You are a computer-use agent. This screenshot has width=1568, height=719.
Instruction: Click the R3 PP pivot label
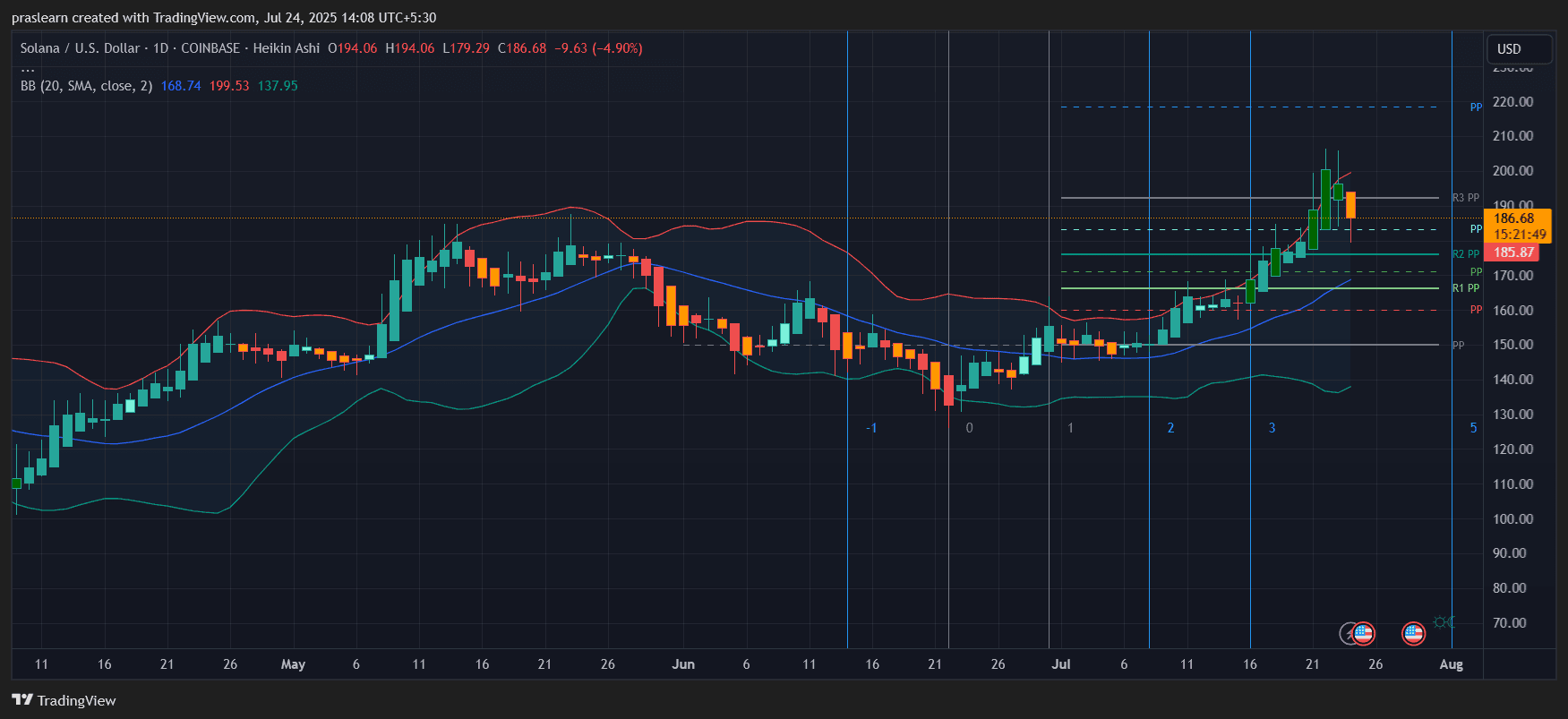coord(1466,198)
